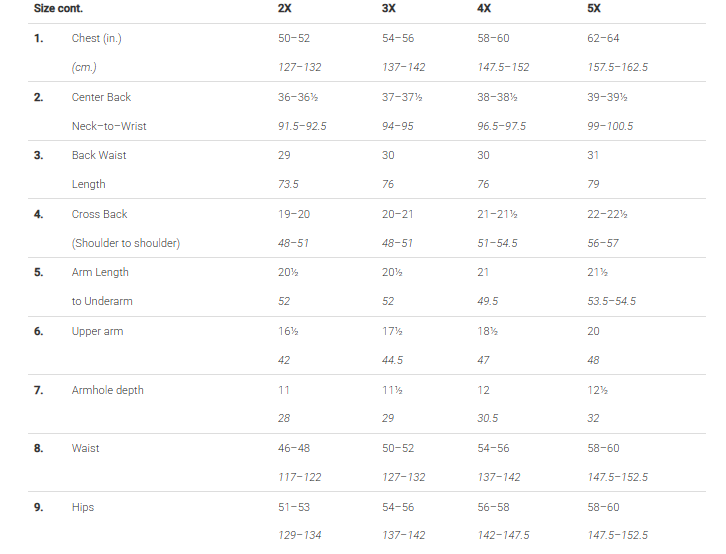Click the 3X size column header
726x554 pixels.
pyautogui.click(x=388, y=8)
